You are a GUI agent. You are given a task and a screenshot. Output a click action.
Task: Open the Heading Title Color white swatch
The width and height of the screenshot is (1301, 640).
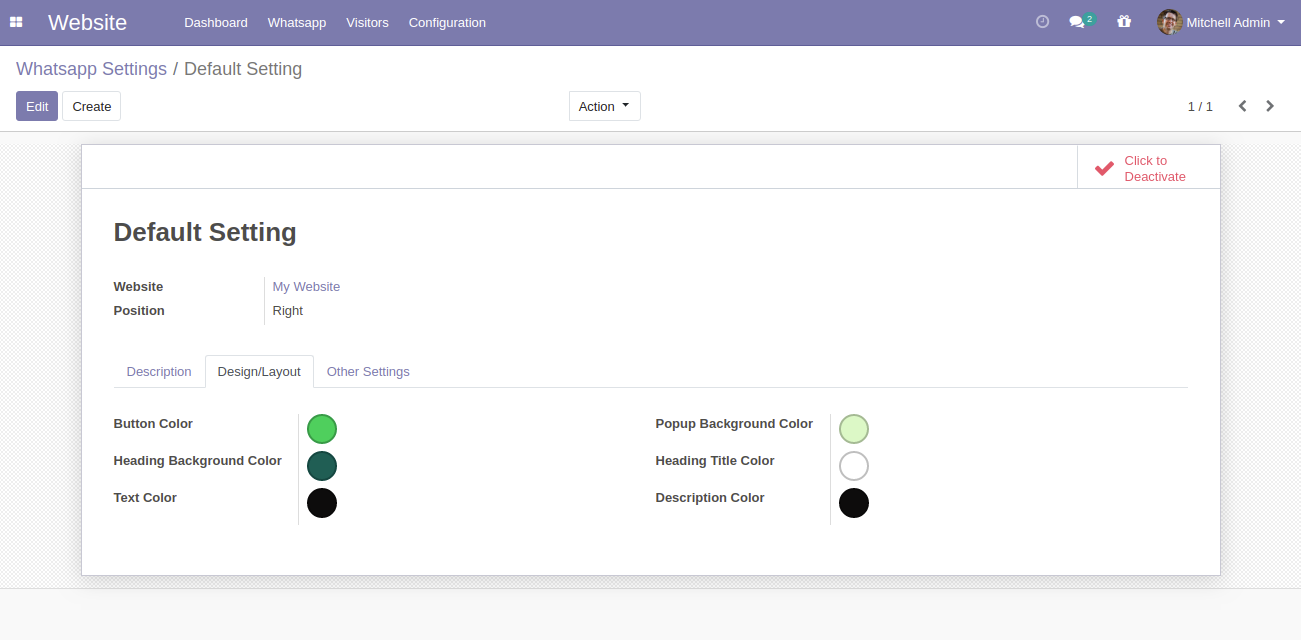(854, 466)
